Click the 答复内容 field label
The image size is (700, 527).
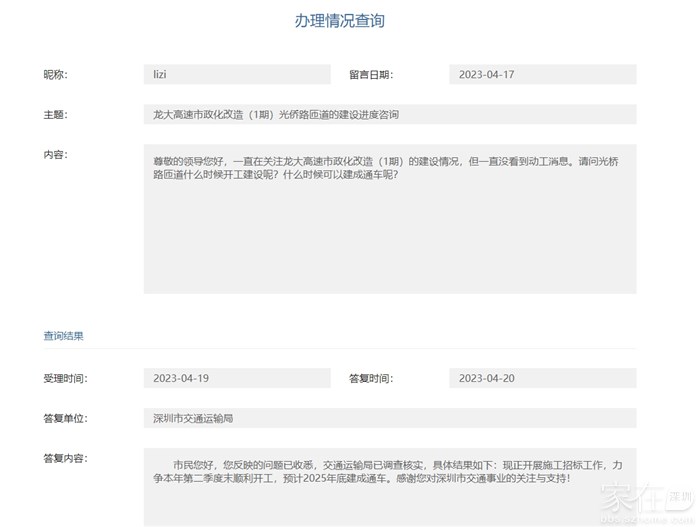coord(64,458)
